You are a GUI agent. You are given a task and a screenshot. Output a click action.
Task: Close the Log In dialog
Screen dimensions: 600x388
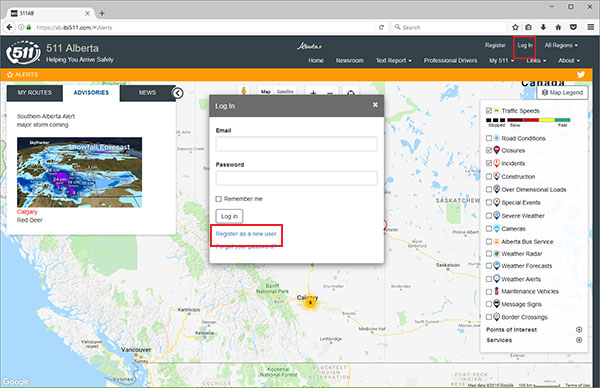pyautogui.click(x=375, y=104)
